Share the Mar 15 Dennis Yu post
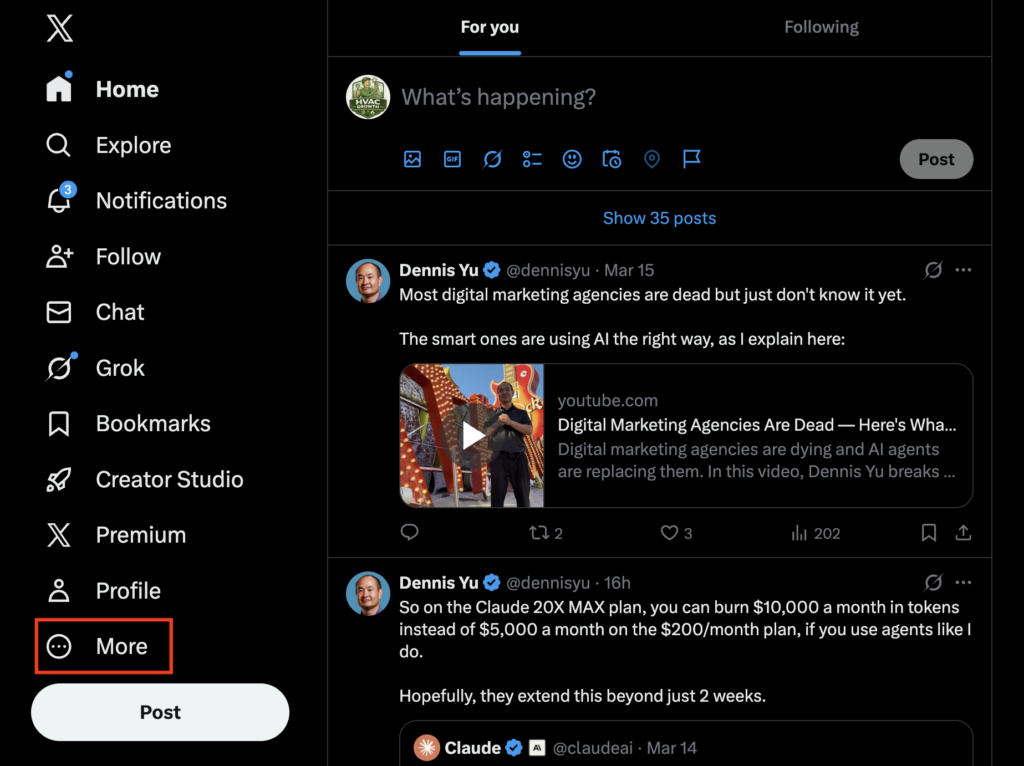The width and height of the screenshot is (1024, 766). click(963, 533)
